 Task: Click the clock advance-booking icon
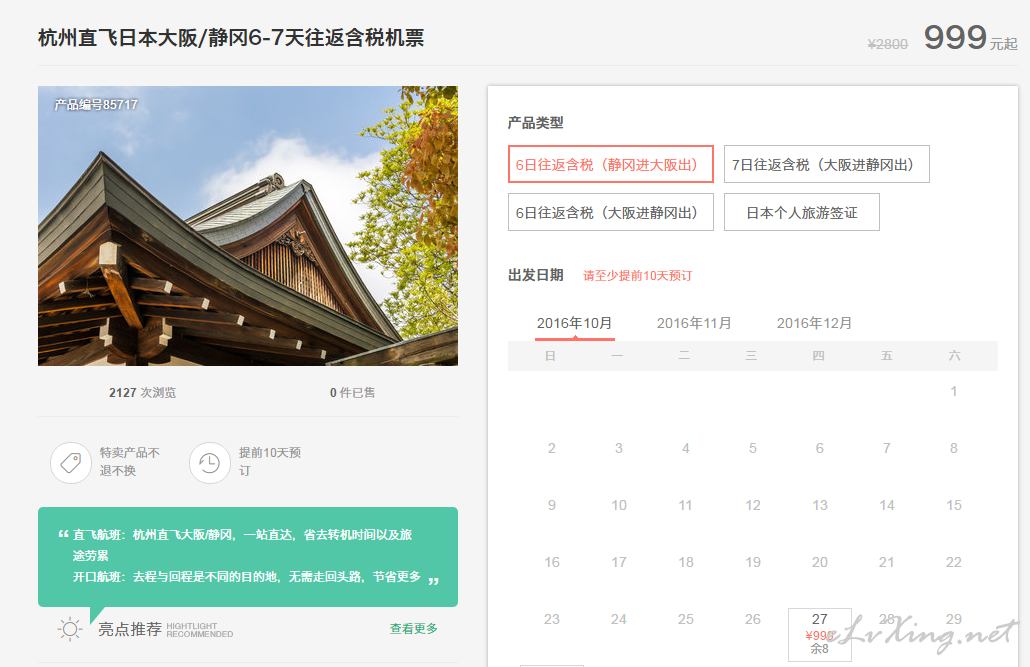click(210, 463)
